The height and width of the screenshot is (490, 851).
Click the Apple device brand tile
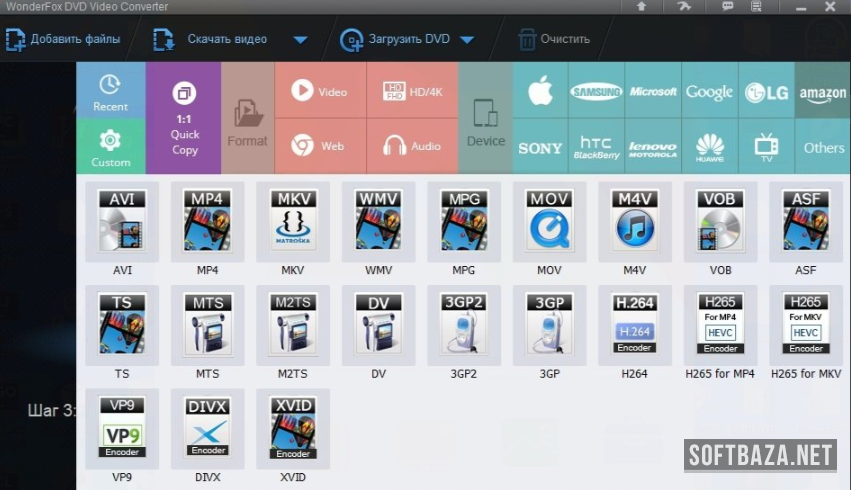(540, 91)
